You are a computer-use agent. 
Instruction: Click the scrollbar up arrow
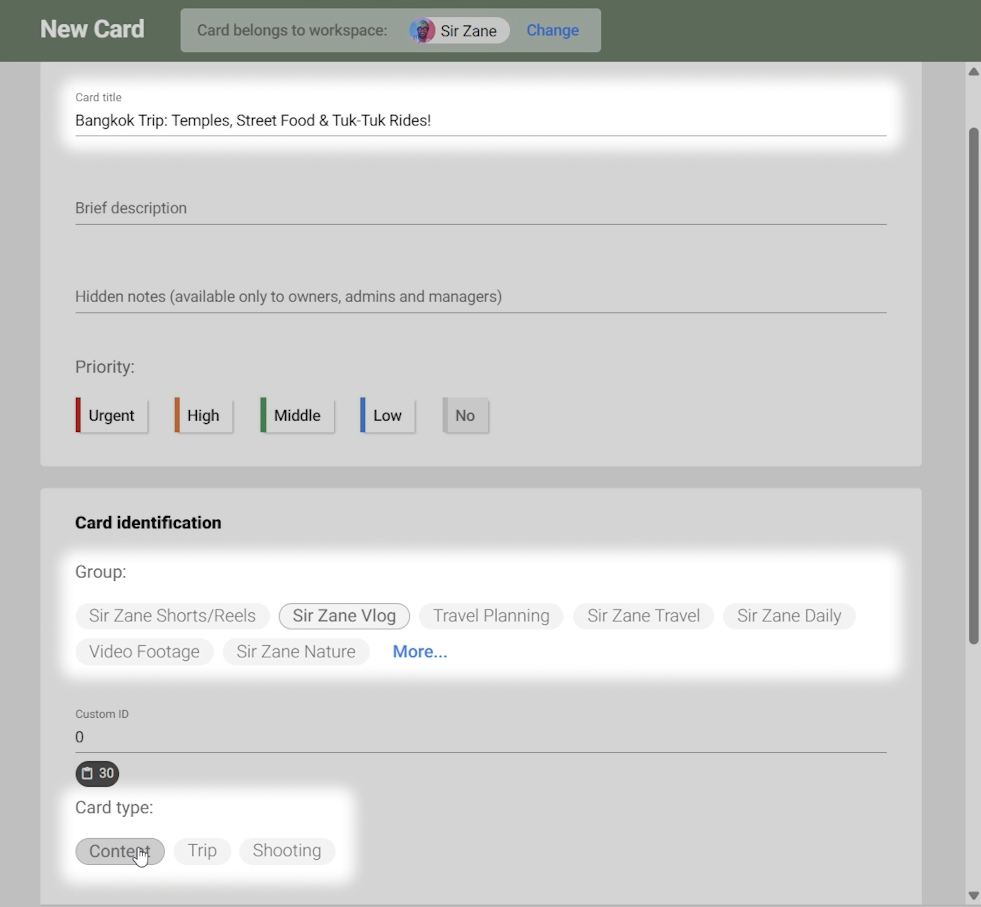[973, 72]
